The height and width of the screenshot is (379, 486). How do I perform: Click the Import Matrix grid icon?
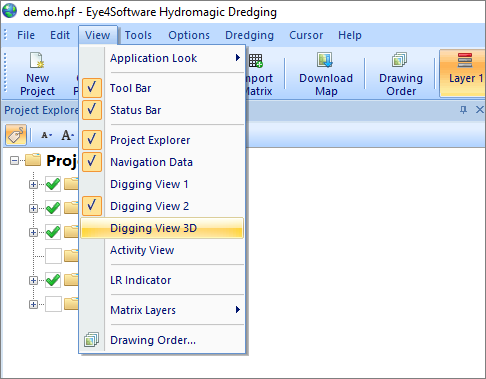click(256, 61)
